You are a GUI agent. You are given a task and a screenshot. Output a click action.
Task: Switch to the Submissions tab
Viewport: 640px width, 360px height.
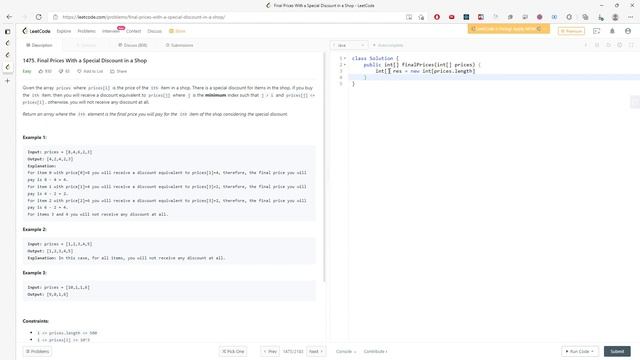click(179, 45)
